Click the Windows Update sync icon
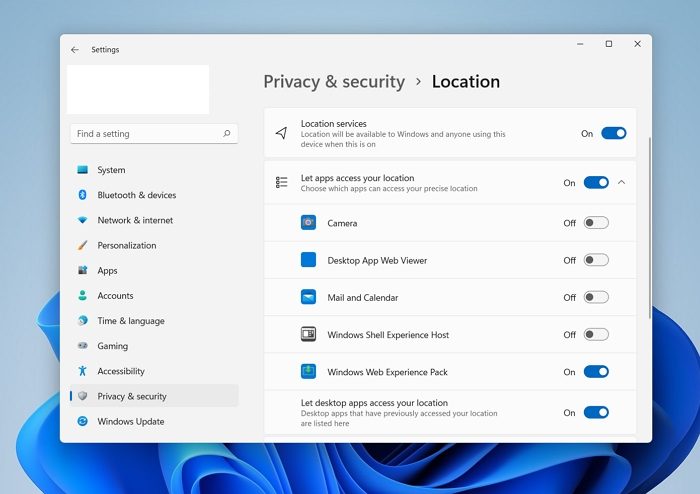 (83, 421)
